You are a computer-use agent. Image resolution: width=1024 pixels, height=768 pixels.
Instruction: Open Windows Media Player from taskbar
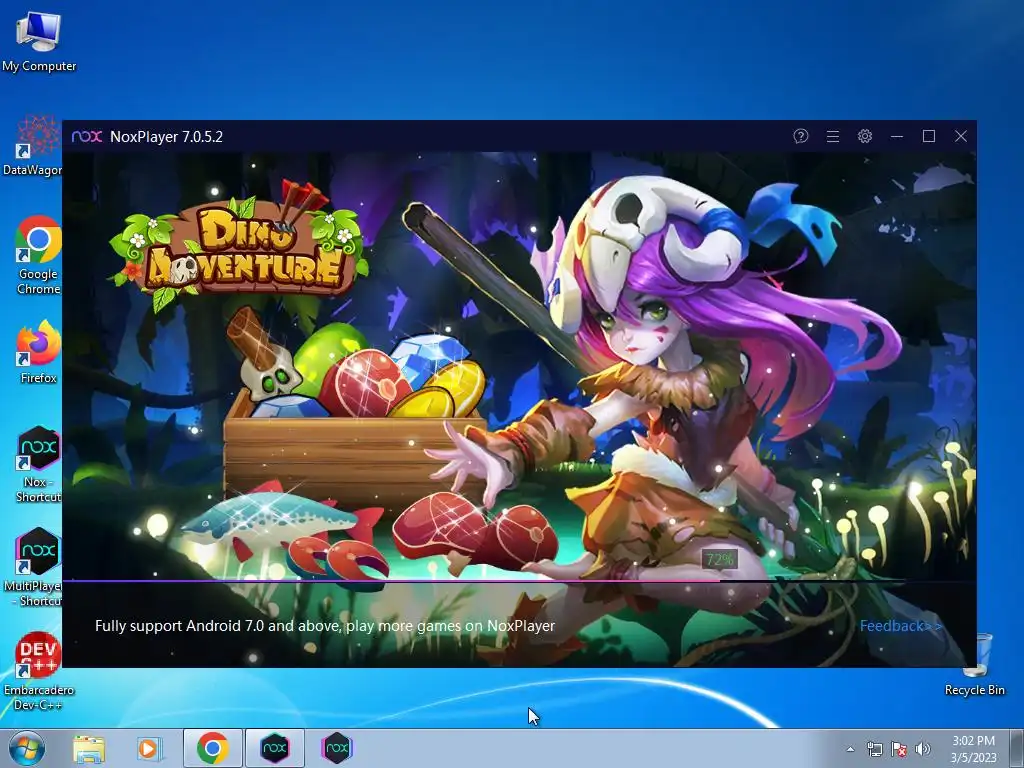[x=149, y=748]
